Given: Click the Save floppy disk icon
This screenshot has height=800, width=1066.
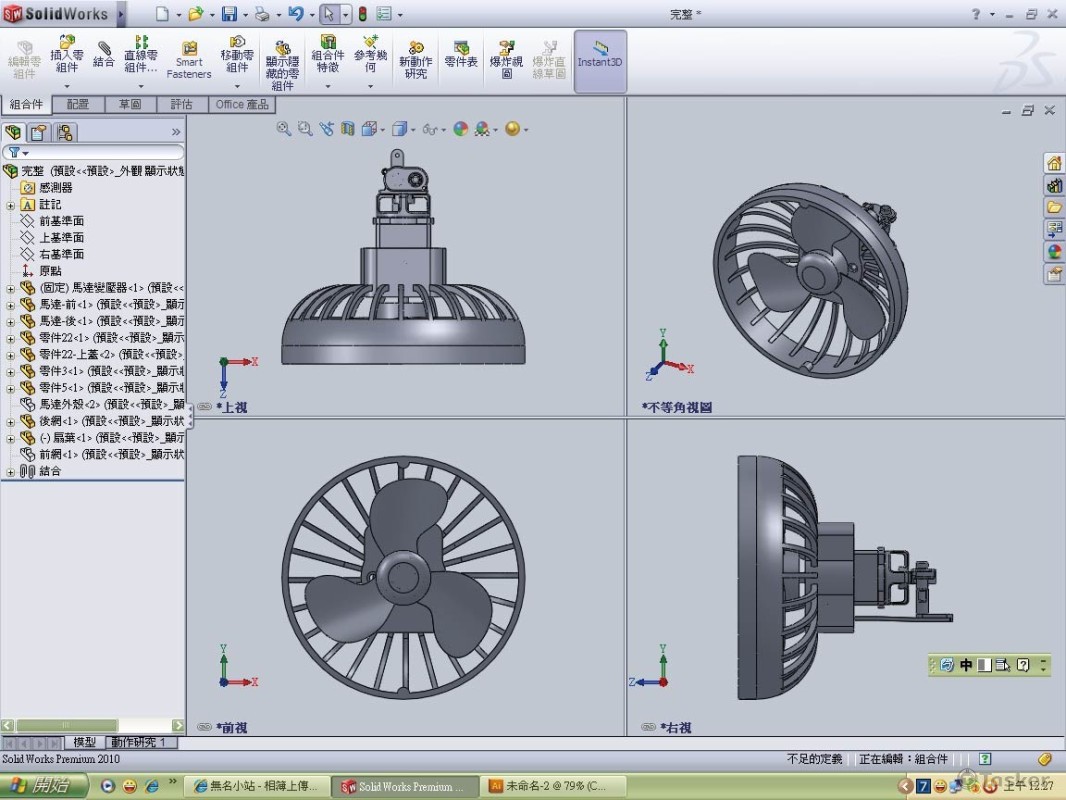Looking at the screenshot, I should coord(229,14).
